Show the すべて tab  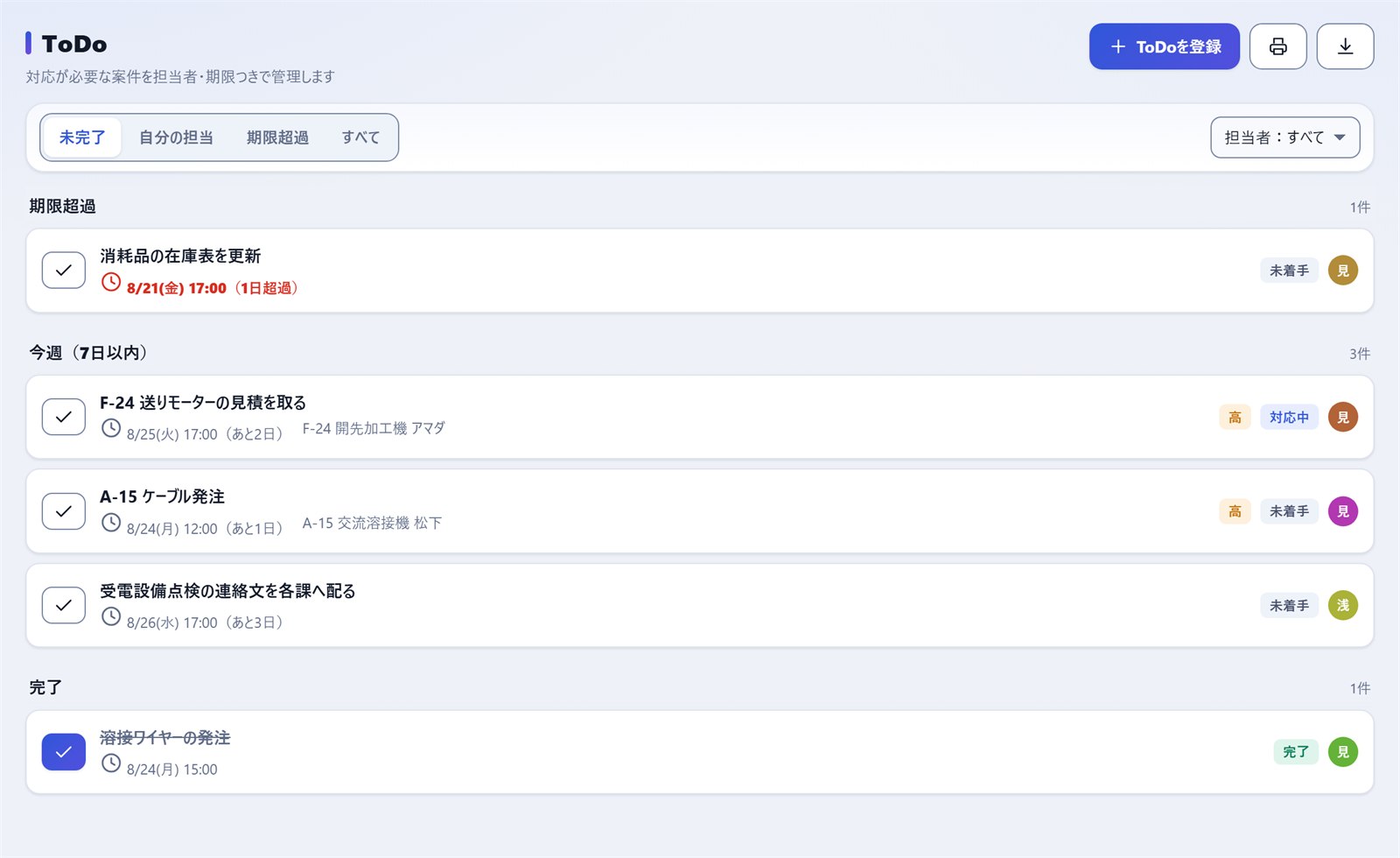pos(360,137)
